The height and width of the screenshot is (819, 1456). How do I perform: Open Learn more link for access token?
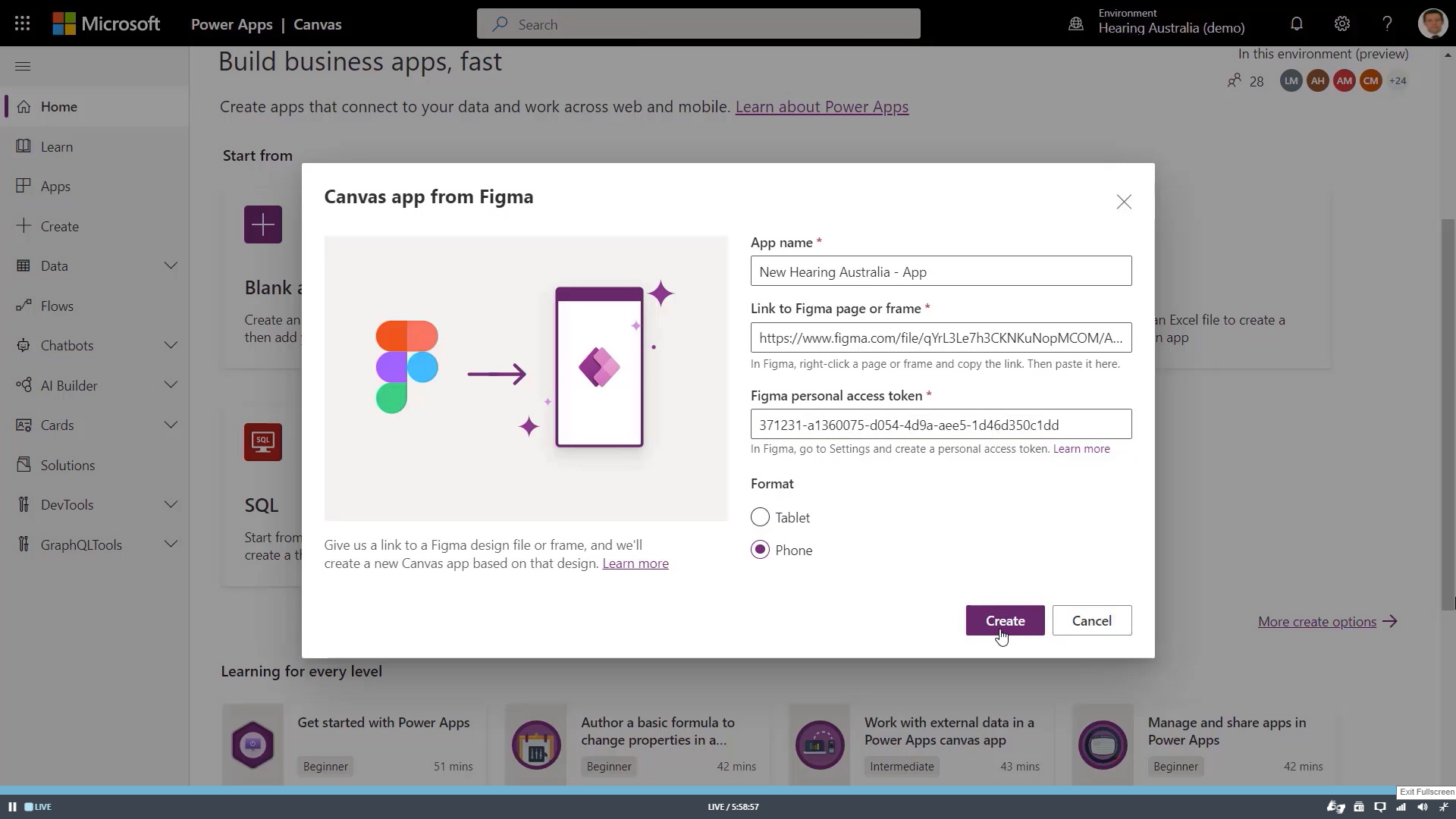pos(1081,449)
